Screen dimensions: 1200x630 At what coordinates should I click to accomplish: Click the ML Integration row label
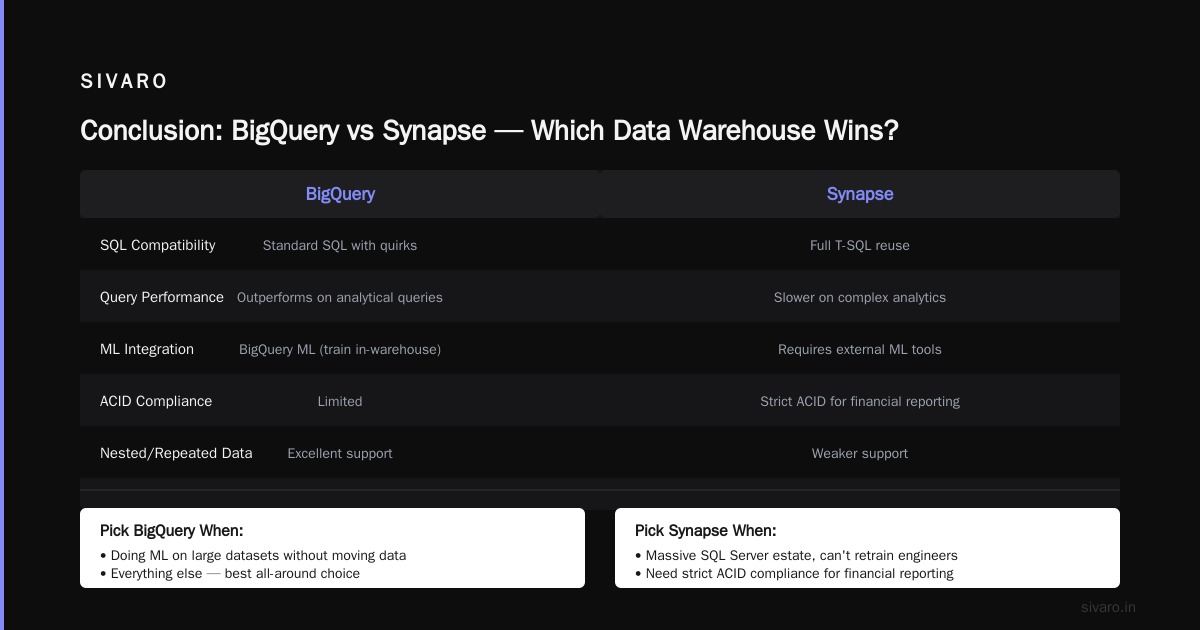147,349
